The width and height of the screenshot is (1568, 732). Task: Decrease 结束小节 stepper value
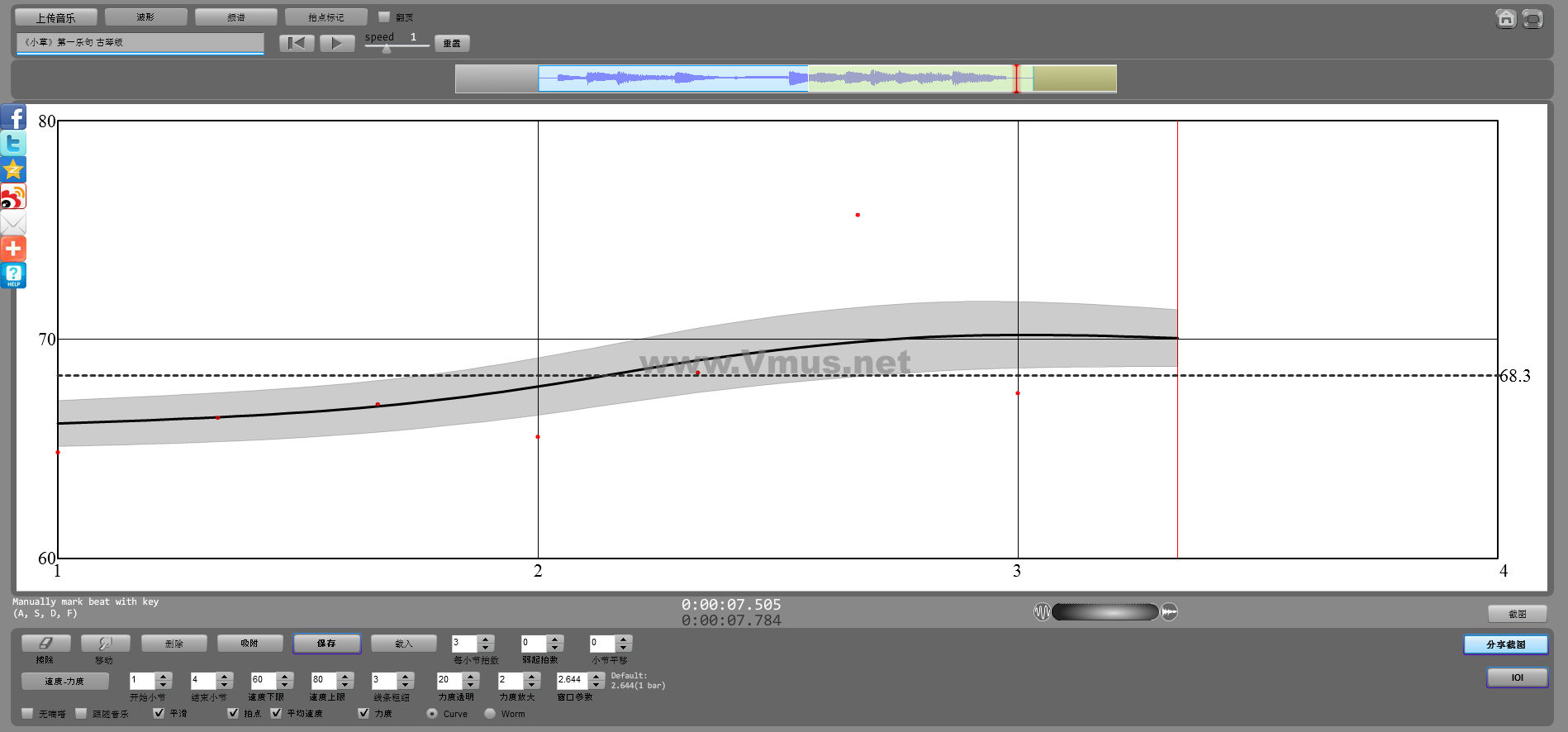[x=225, y=685]
